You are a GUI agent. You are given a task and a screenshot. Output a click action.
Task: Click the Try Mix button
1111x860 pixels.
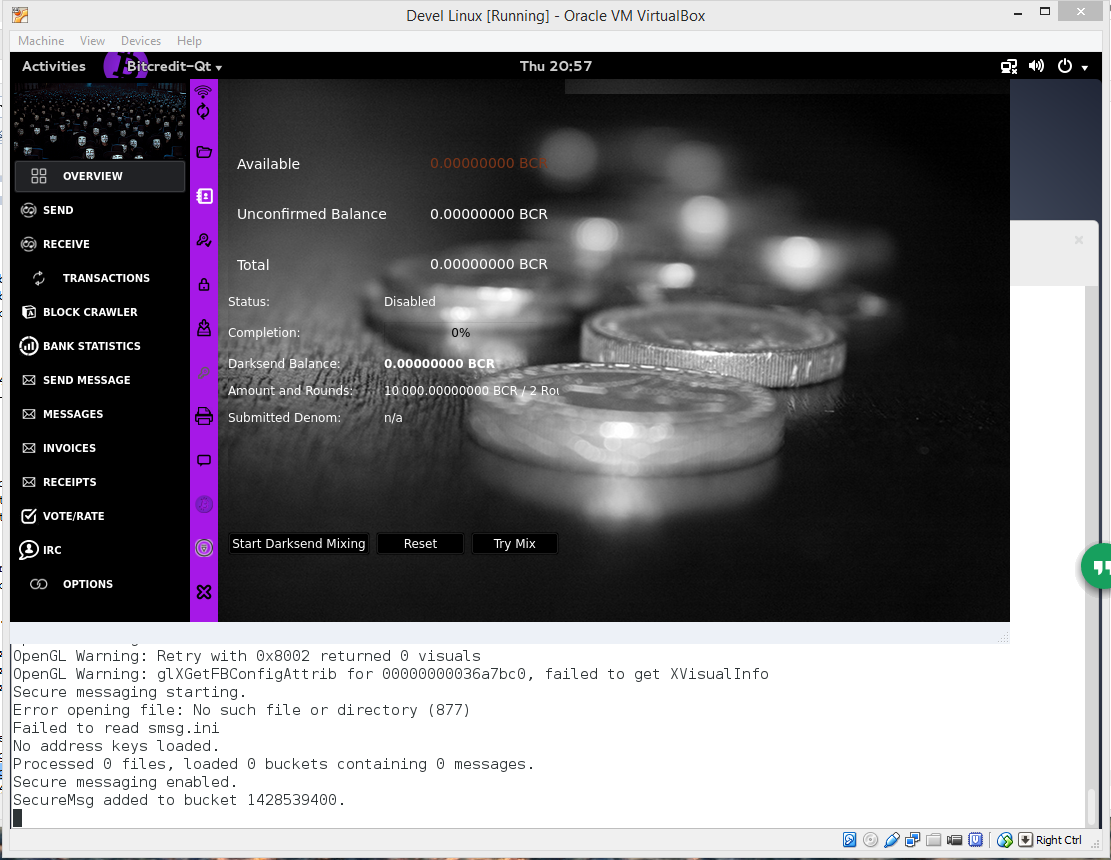[514, 543]
